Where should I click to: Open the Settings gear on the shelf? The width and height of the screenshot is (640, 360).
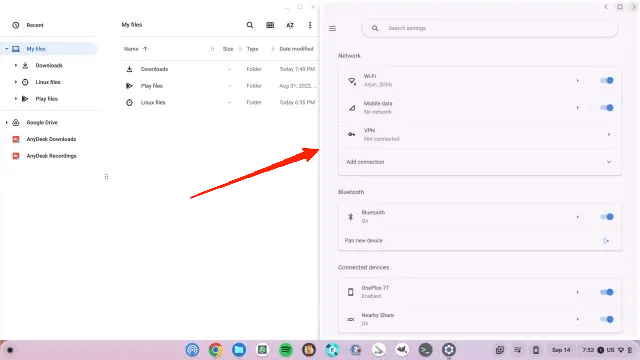pyautogui.click(x=449, y=350)
